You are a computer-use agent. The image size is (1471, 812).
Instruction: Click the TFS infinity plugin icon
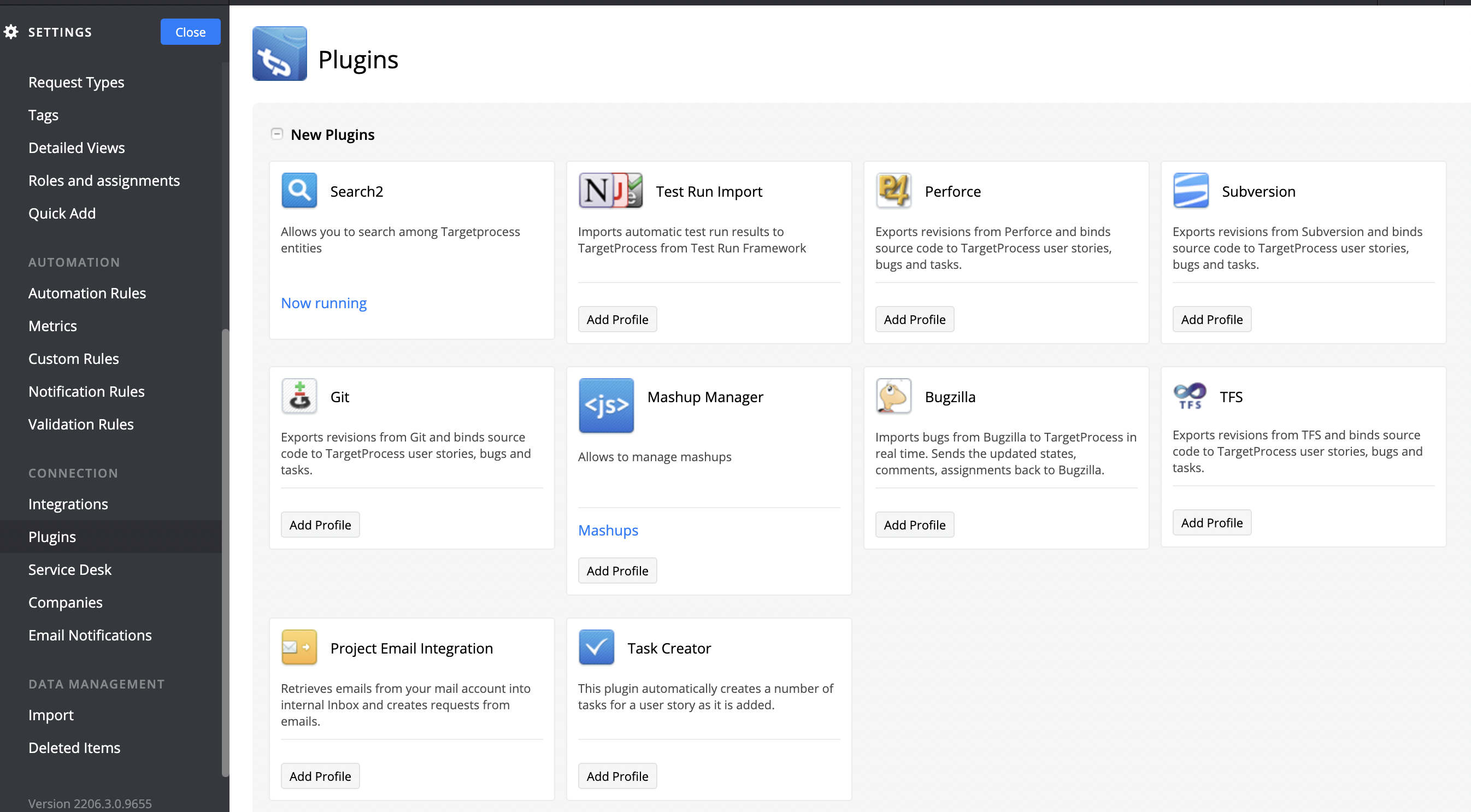tap(1191, 396)
